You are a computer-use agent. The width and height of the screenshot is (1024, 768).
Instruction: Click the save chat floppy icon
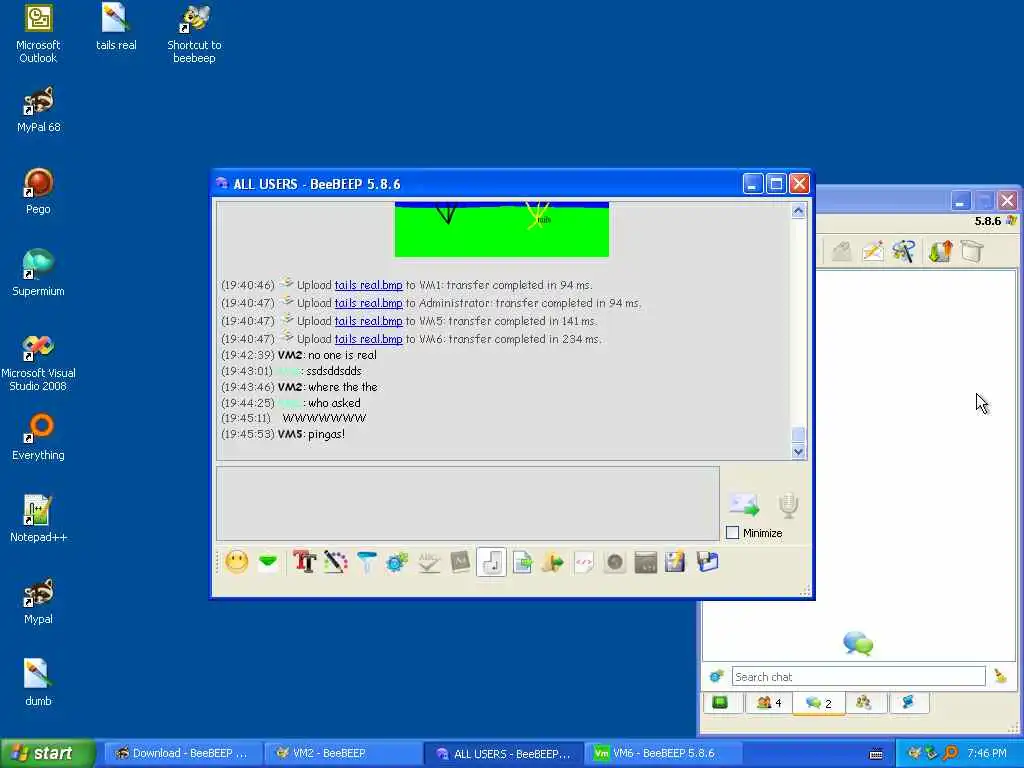tap(675, 562)
